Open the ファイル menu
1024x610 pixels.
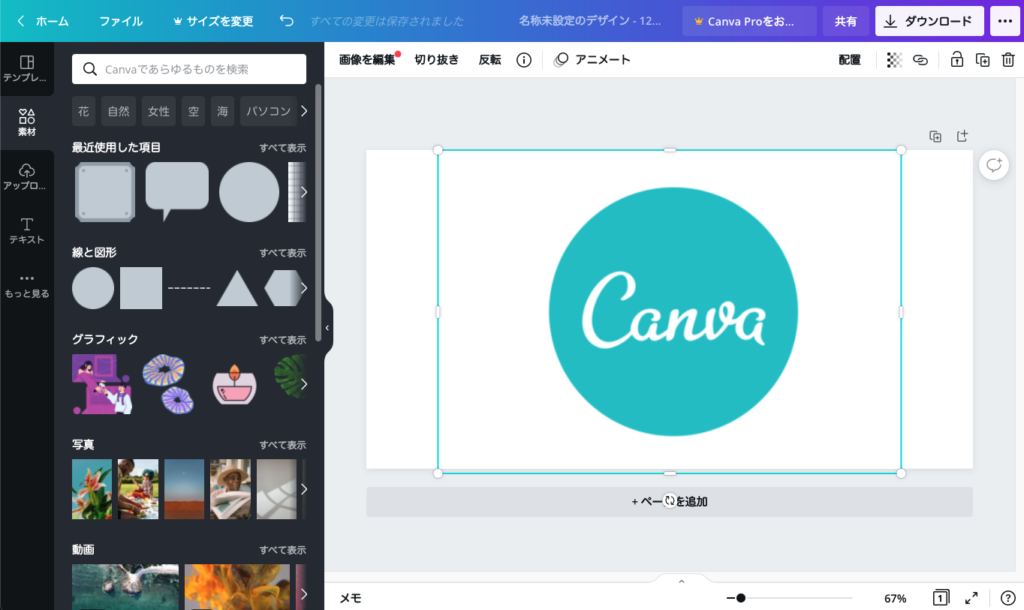[x=121, y=21]
